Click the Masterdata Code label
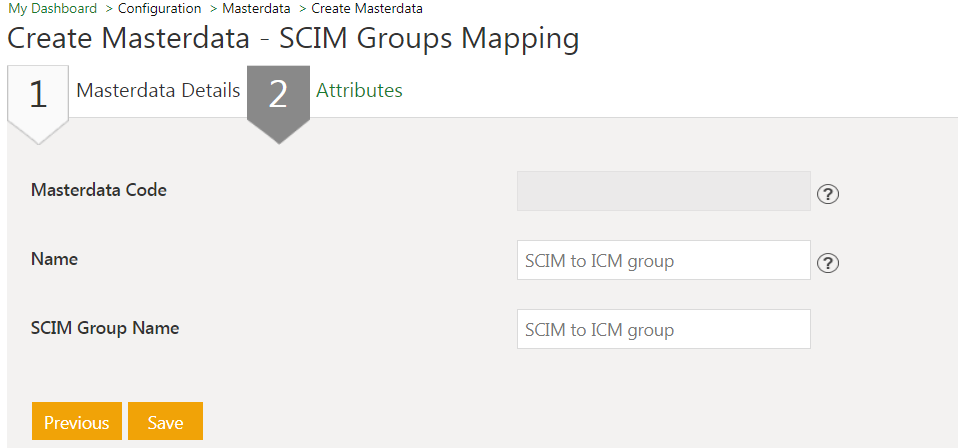 99,189
